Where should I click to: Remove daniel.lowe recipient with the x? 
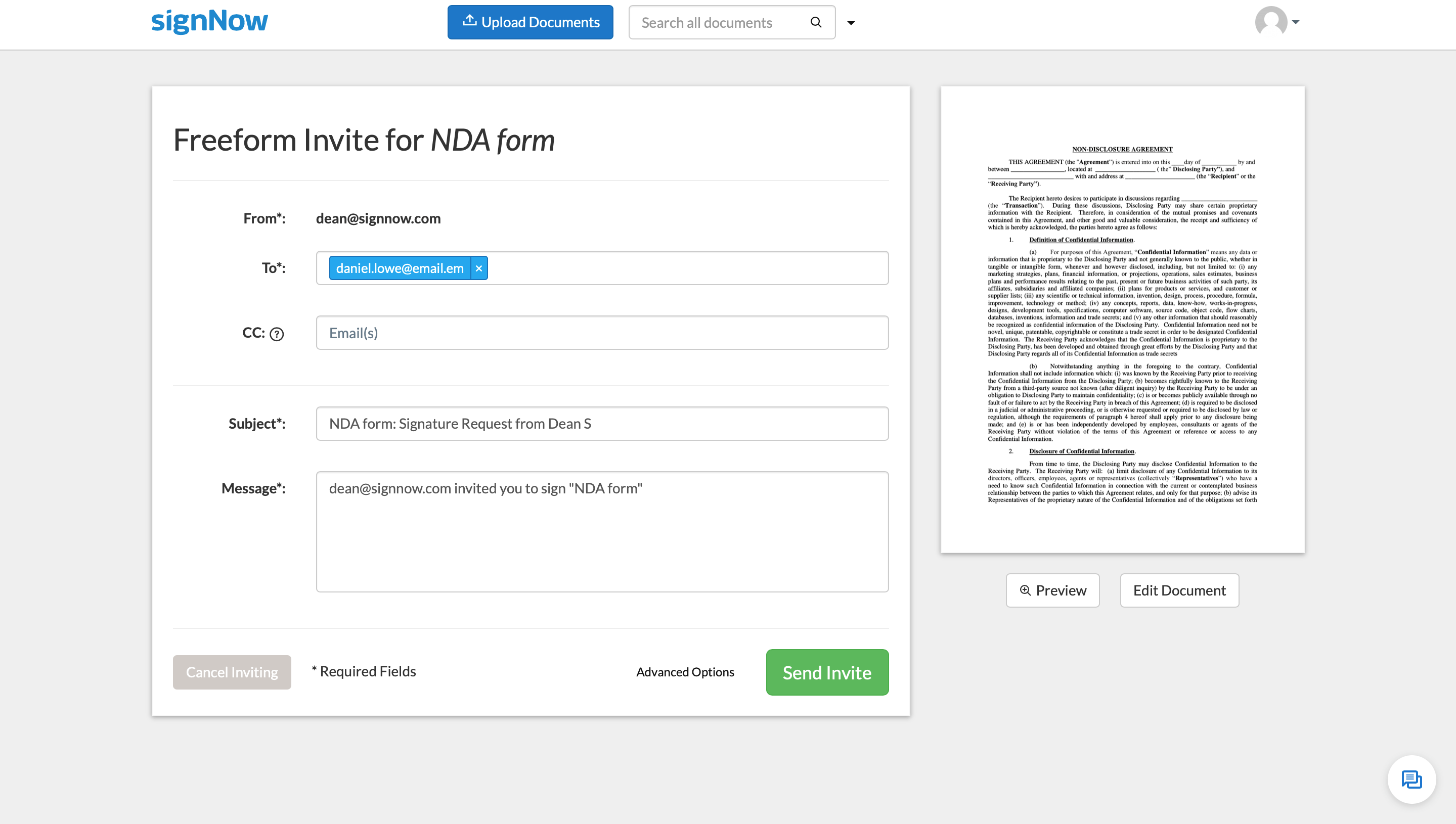coord(479,268)
